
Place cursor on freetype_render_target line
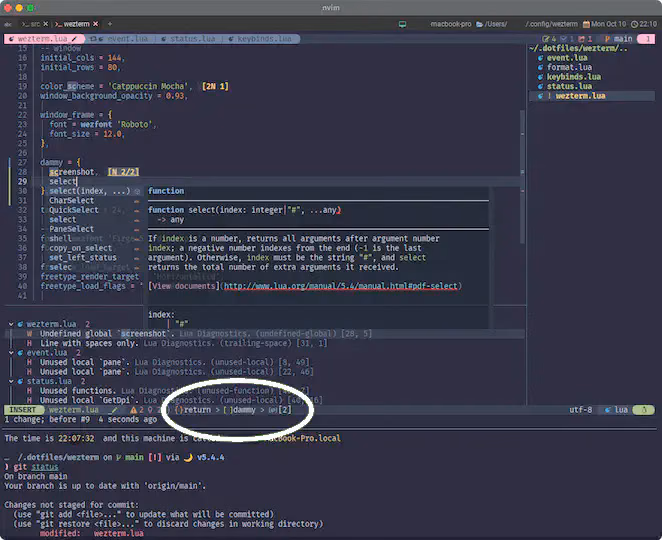pyautogui.click(x=90, y=277)
